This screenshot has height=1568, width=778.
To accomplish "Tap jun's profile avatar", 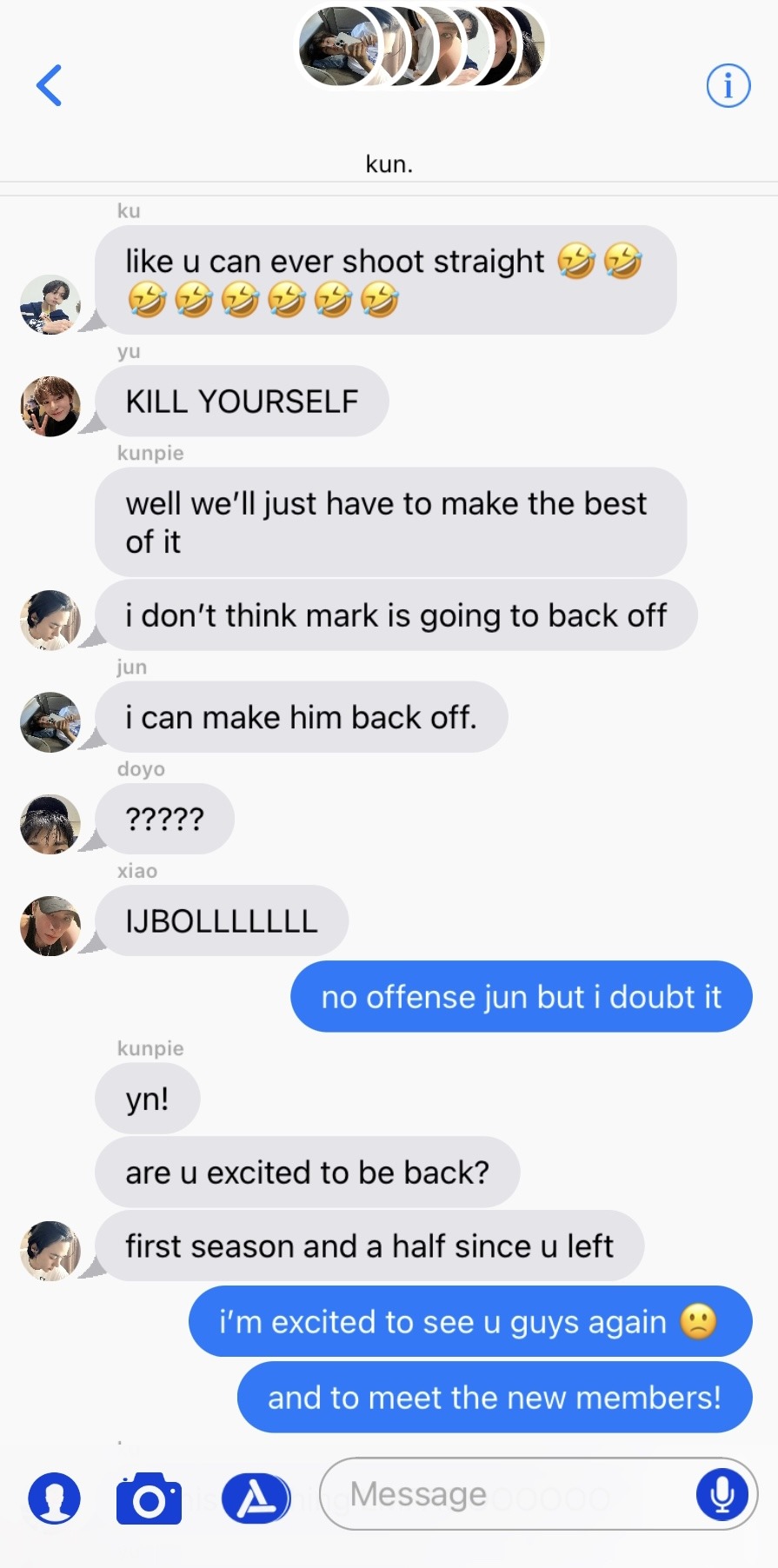I will [x=50, y=722].
